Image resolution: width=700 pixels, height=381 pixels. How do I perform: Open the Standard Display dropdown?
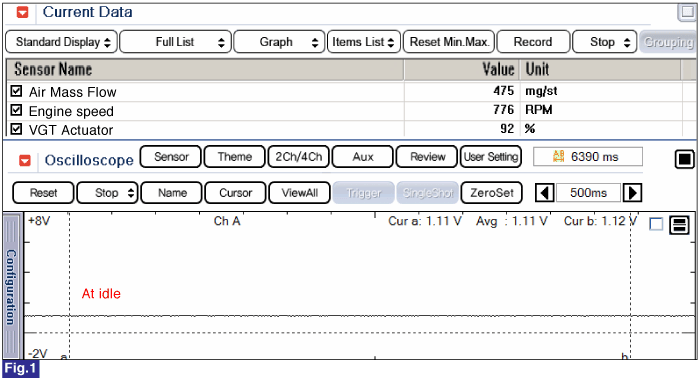62,42
